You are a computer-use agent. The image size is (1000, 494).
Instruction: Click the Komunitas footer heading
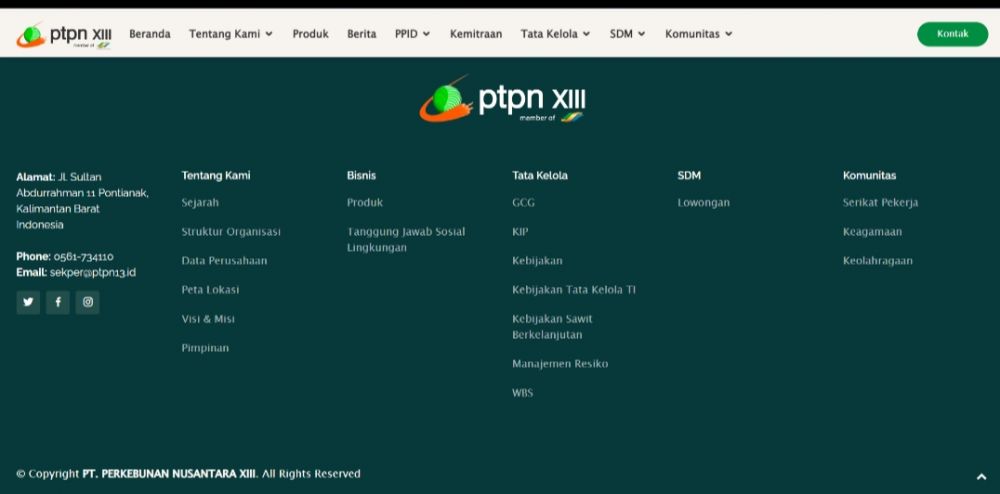(869, 175)
